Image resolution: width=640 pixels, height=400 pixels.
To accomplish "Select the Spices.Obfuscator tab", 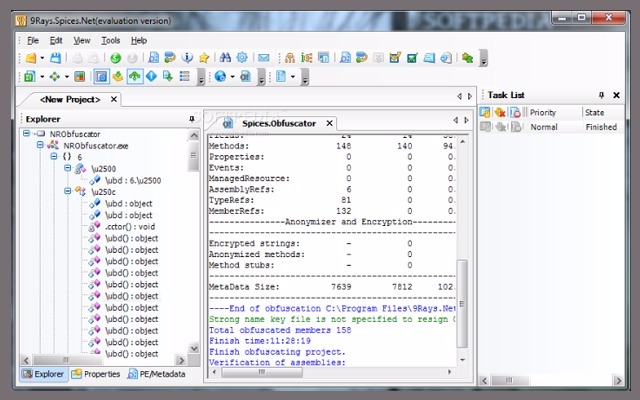I will pyautogui.click(x=279, y=123).
